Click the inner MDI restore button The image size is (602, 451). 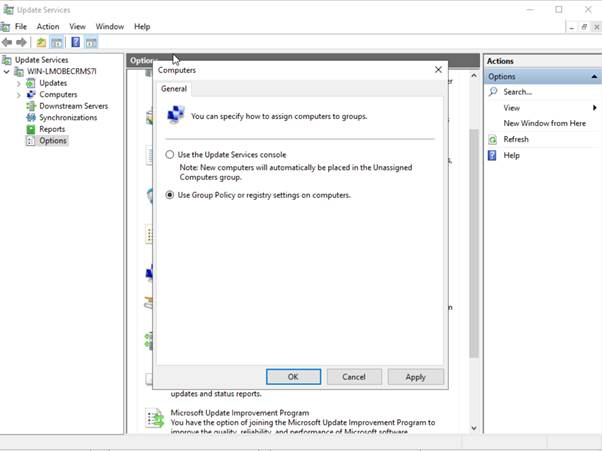(584, 27)
